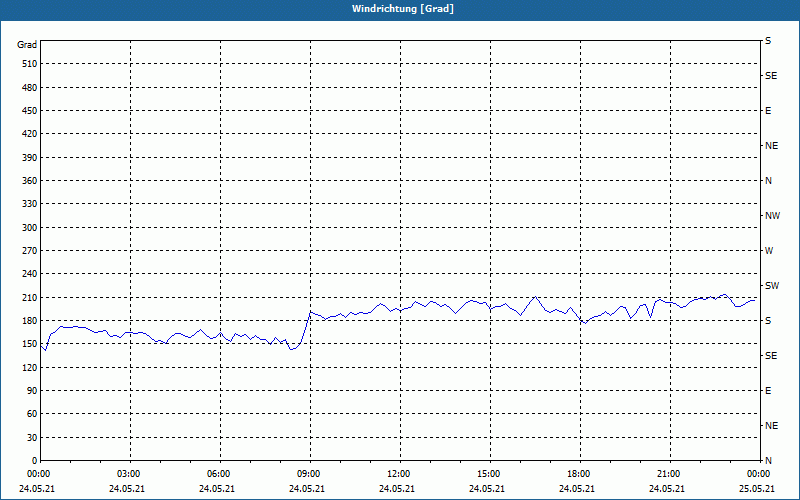Click the 00:00 time label above 25.05.21
800x500 pixels.
[758, 474]
